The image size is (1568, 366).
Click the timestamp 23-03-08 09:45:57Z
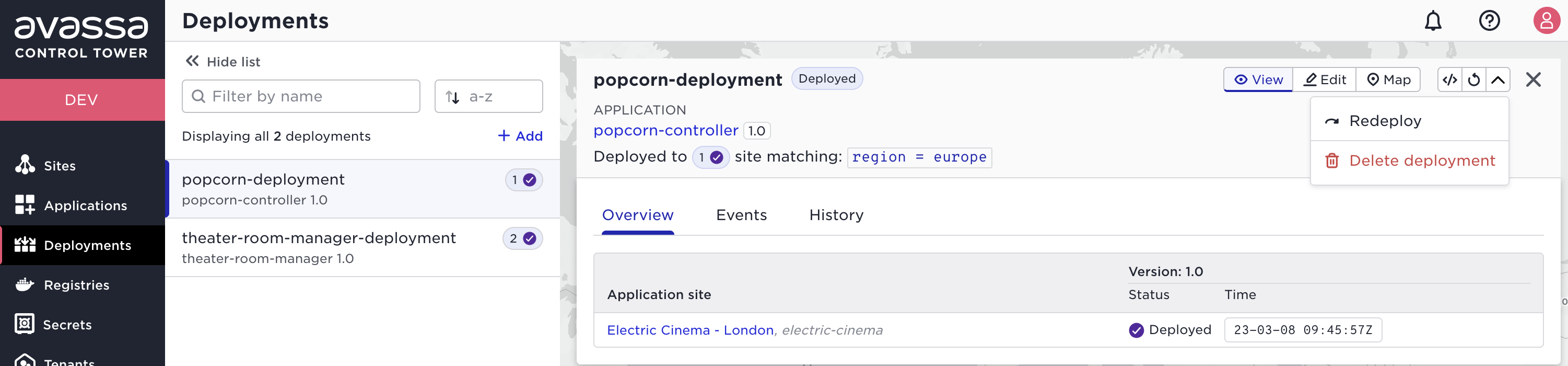(1303, 330)
